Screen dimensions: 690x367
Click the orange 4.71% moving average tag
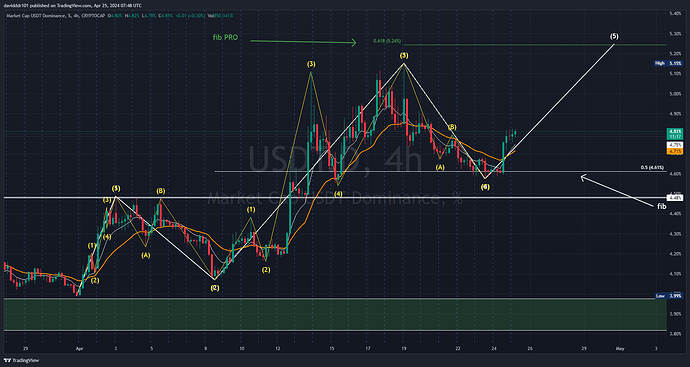(x=675, y=151)
